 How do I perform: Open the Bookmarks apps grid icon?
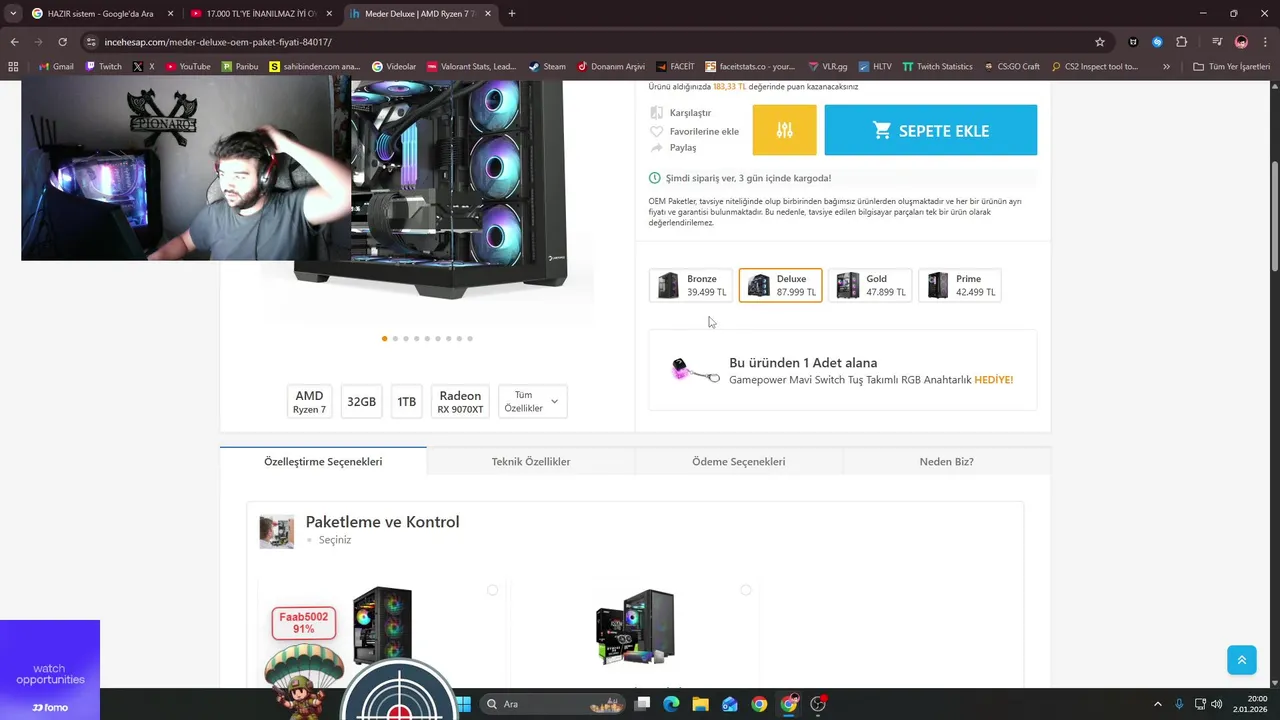click(x=13, y=67)
